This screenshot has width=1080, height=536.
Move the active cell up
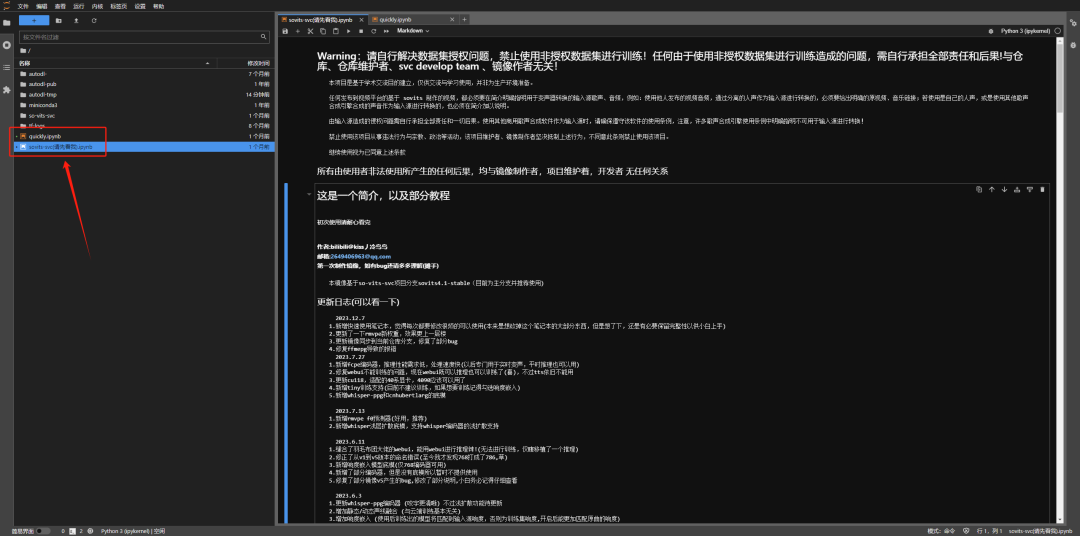click(x=992, y=189)
